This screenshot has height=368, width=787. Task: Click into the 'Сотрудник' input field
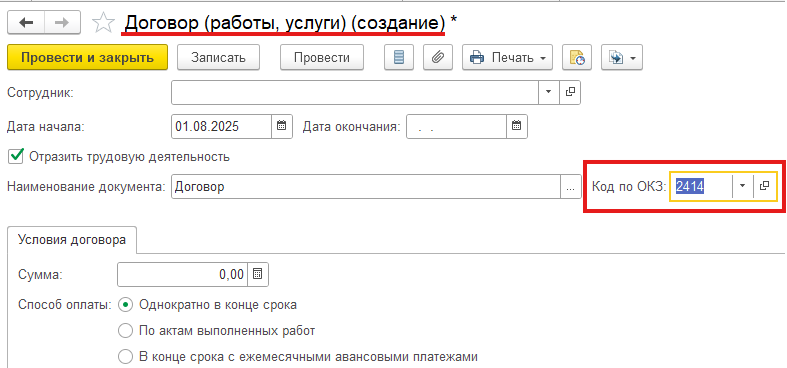(355, 92)
